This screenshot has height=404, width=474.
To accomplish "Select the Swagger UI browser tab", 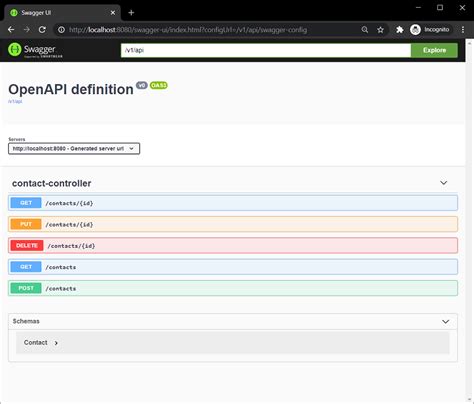I will 62,13.
